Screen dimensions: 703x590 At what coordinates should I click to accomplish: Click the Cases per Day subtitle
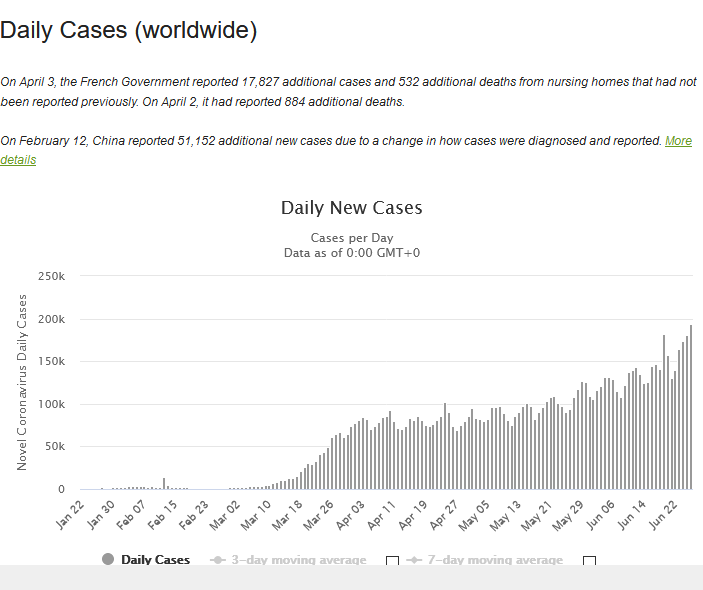coord(351,238)
